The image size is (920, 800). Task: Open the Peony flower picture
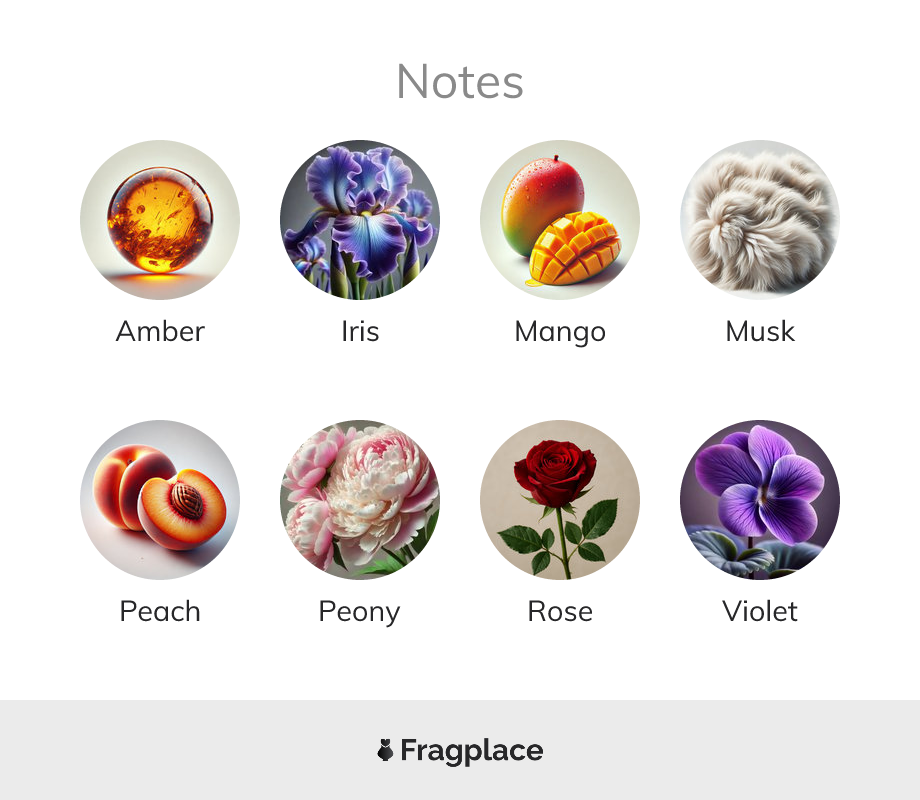pos(360,499)
